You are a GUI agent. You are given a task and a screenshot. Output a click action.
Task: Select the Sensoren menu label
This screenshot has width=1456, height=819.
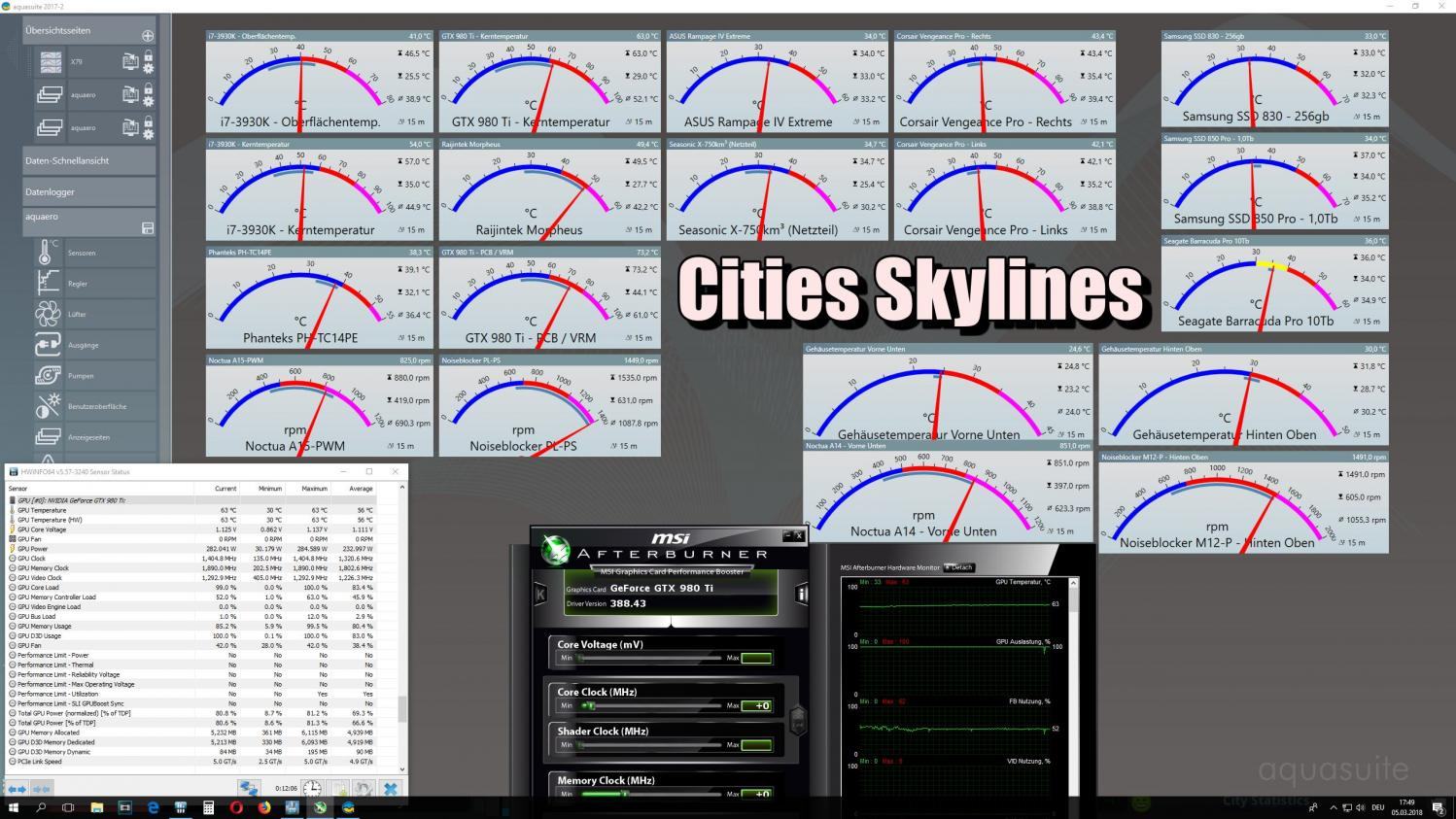click(82, 253)
